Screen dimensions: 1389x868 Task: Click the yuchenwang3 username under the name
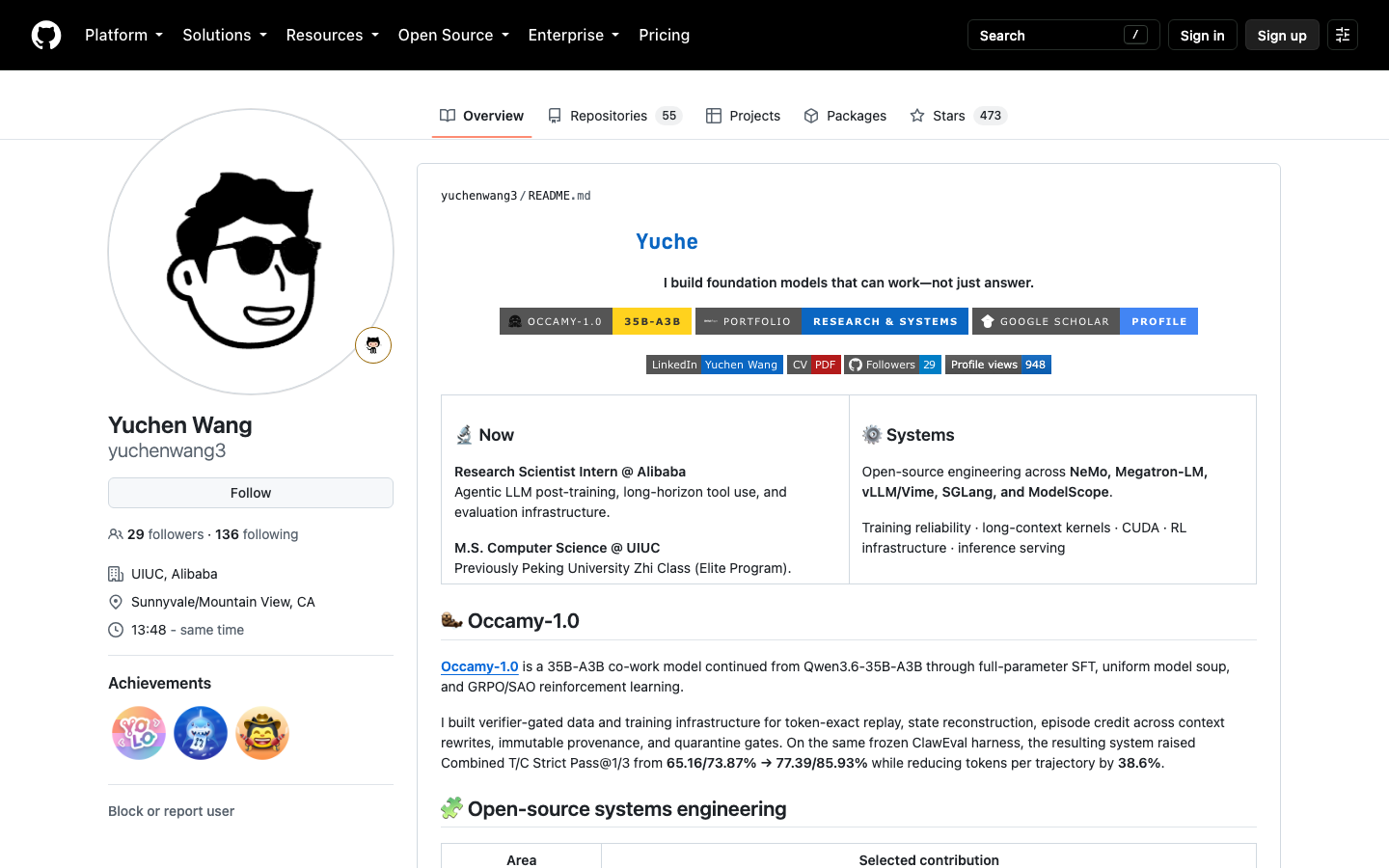point(167,450)
